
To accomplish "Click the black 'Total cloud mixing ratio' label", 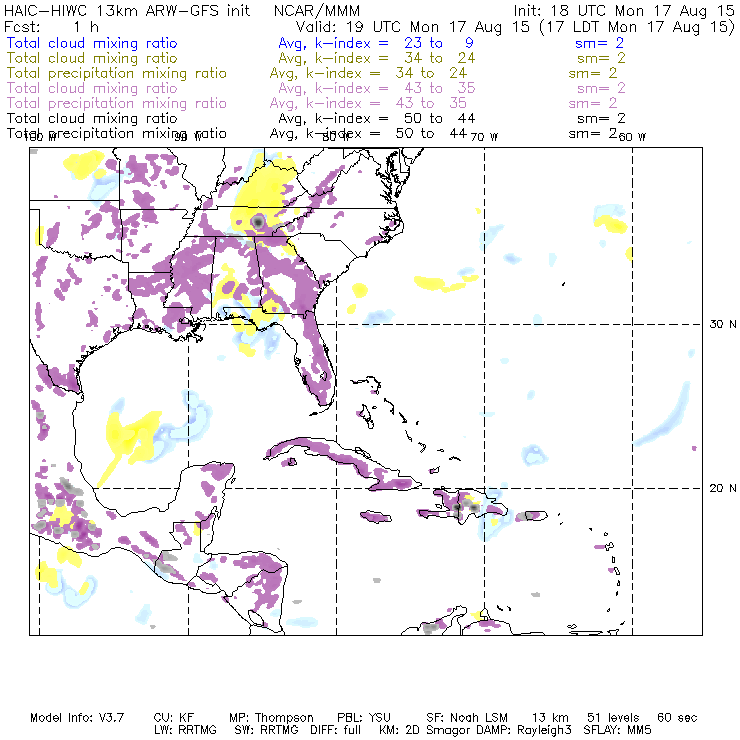I will 92,118.
